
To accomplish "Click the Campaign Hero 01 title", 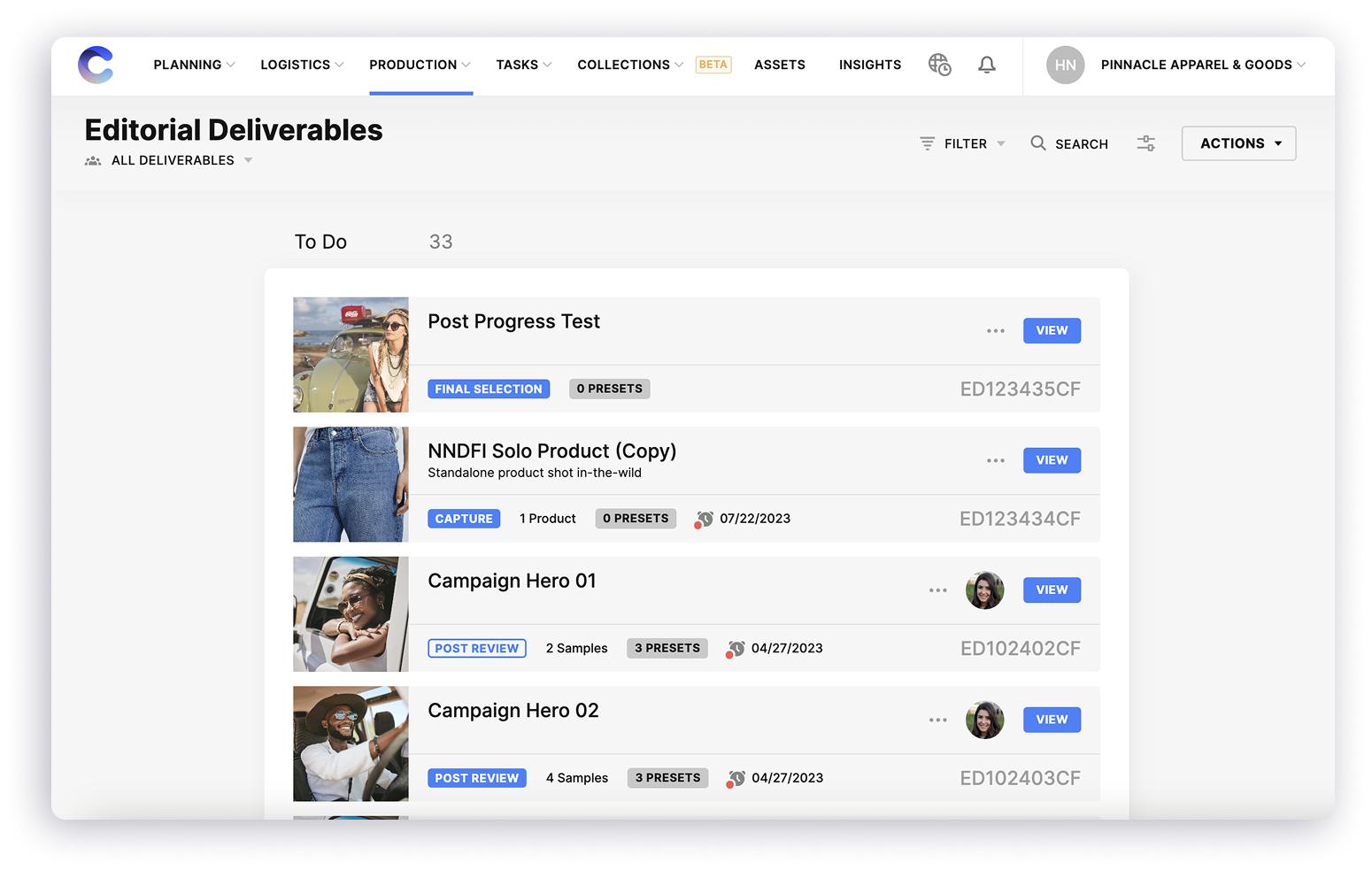I will (x=512, y=581).
